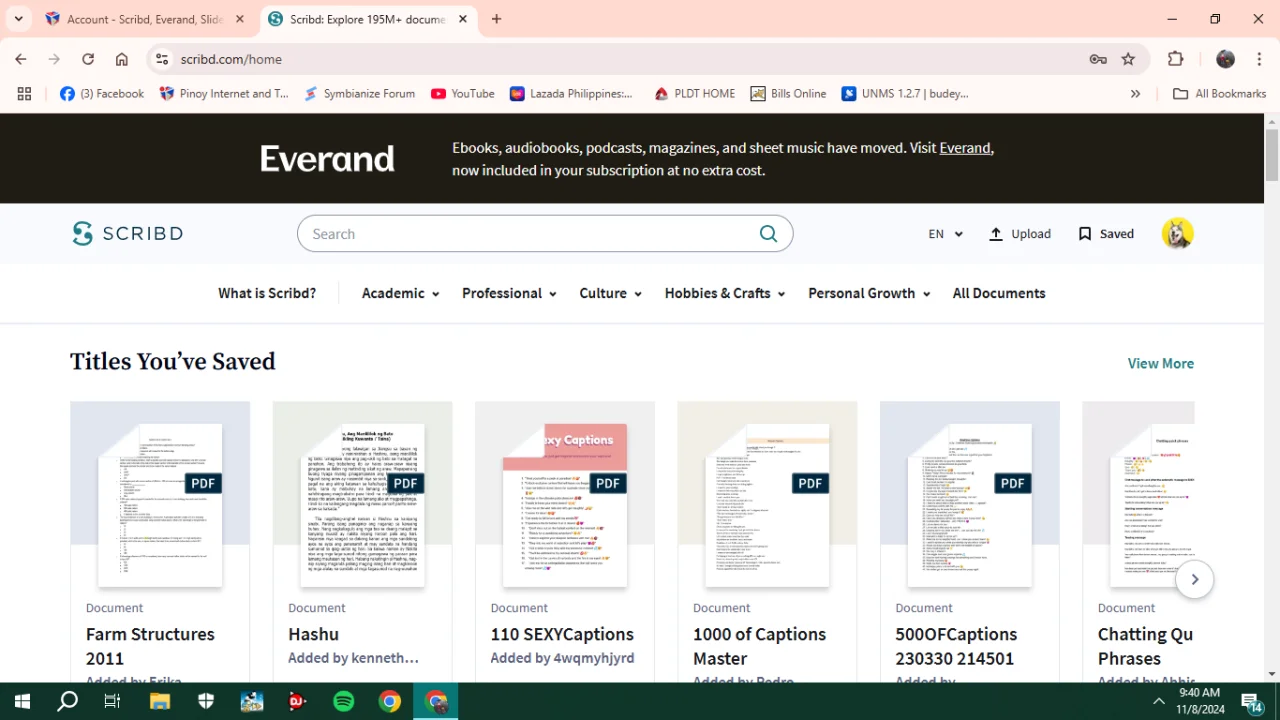Click the 1000 of Captions thumbnail
1280x720 pixels.
(x=767, y=504)
